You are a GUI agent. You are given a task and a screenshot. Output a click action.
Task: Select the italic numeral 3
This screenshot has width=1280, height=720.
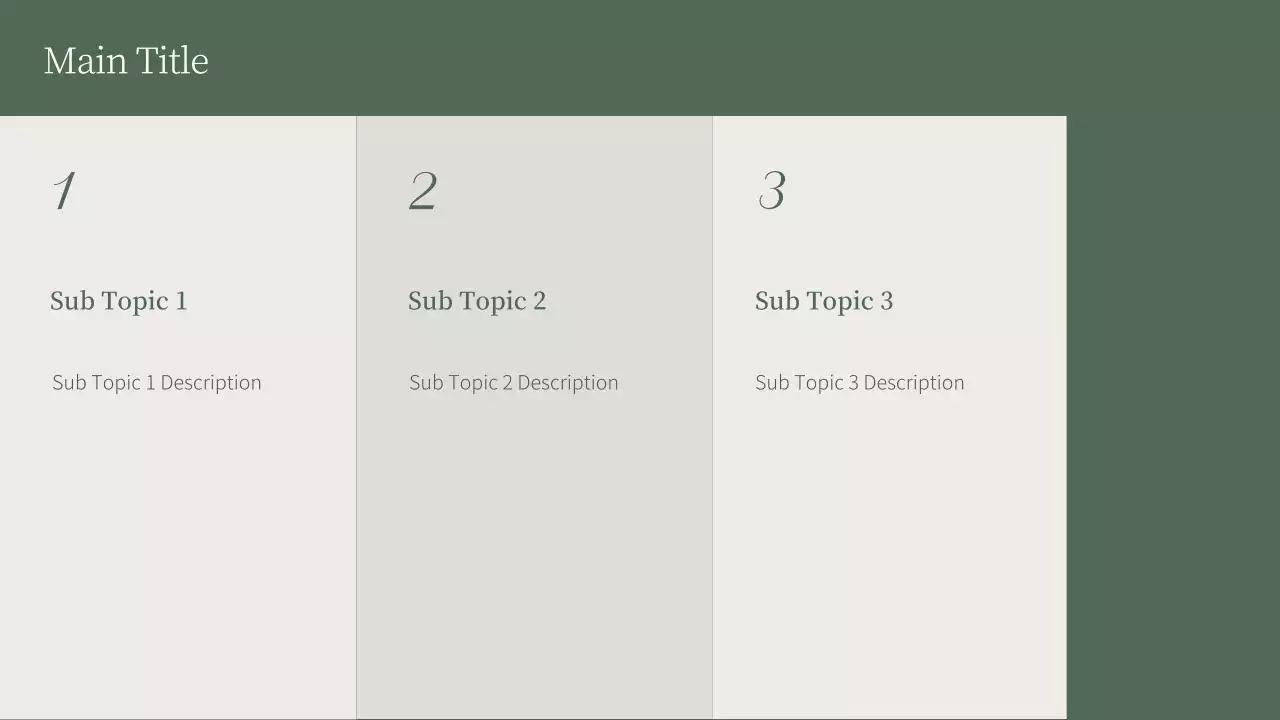coord(772,191)
